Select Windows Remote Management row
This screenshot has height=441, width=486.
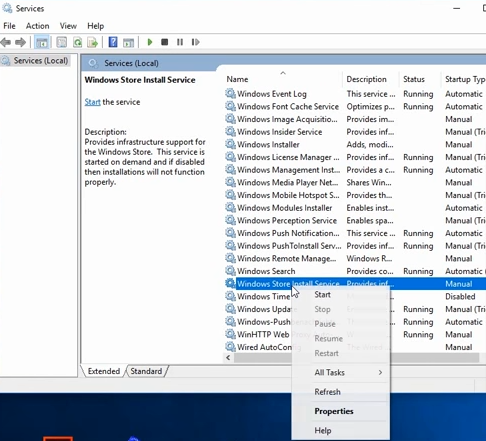coord(355,258)
